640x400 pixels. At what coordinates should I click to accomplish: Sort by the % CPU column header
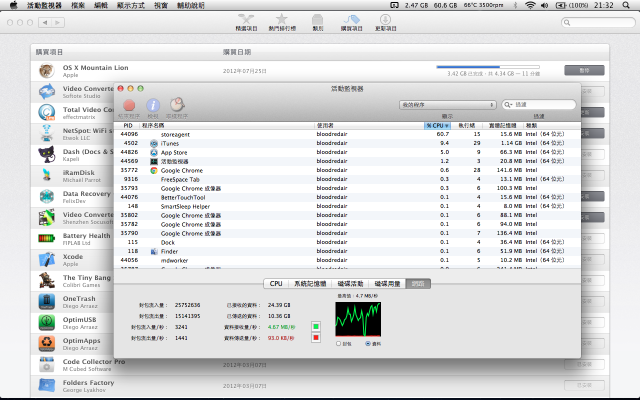coord(437,125)
